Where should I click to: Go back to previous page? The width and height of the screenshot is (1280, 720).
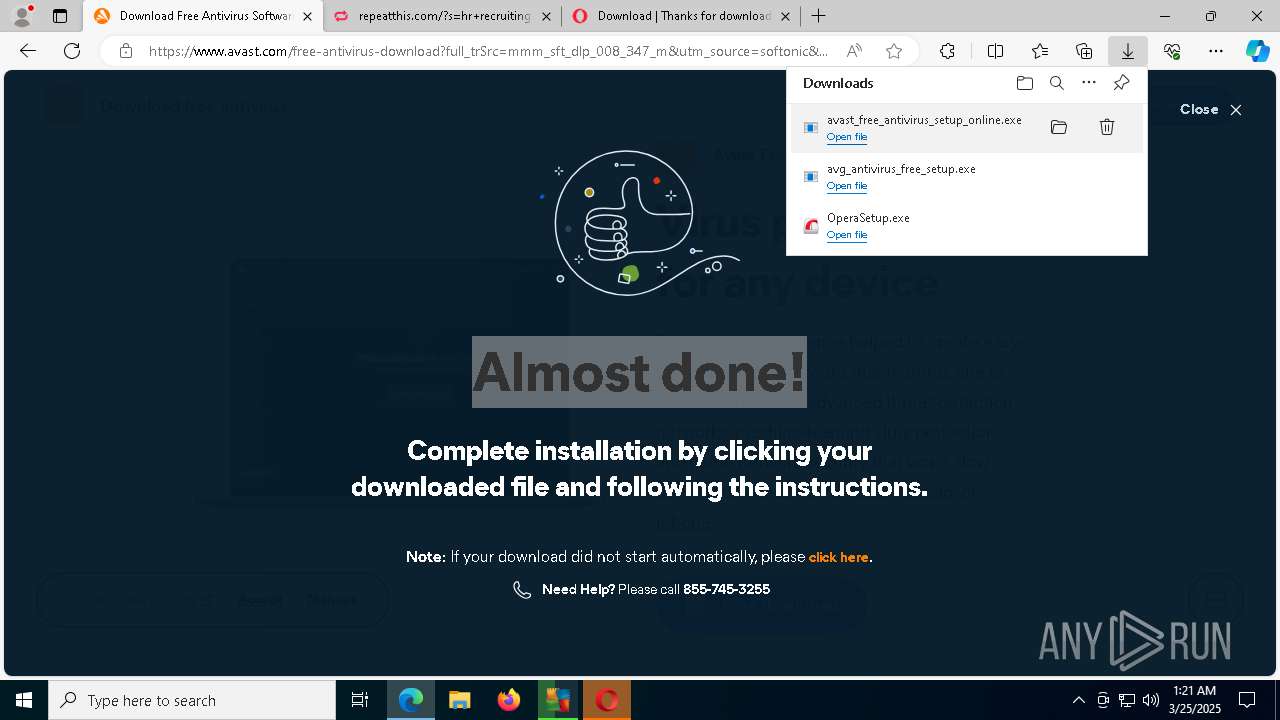pos(28,51)
